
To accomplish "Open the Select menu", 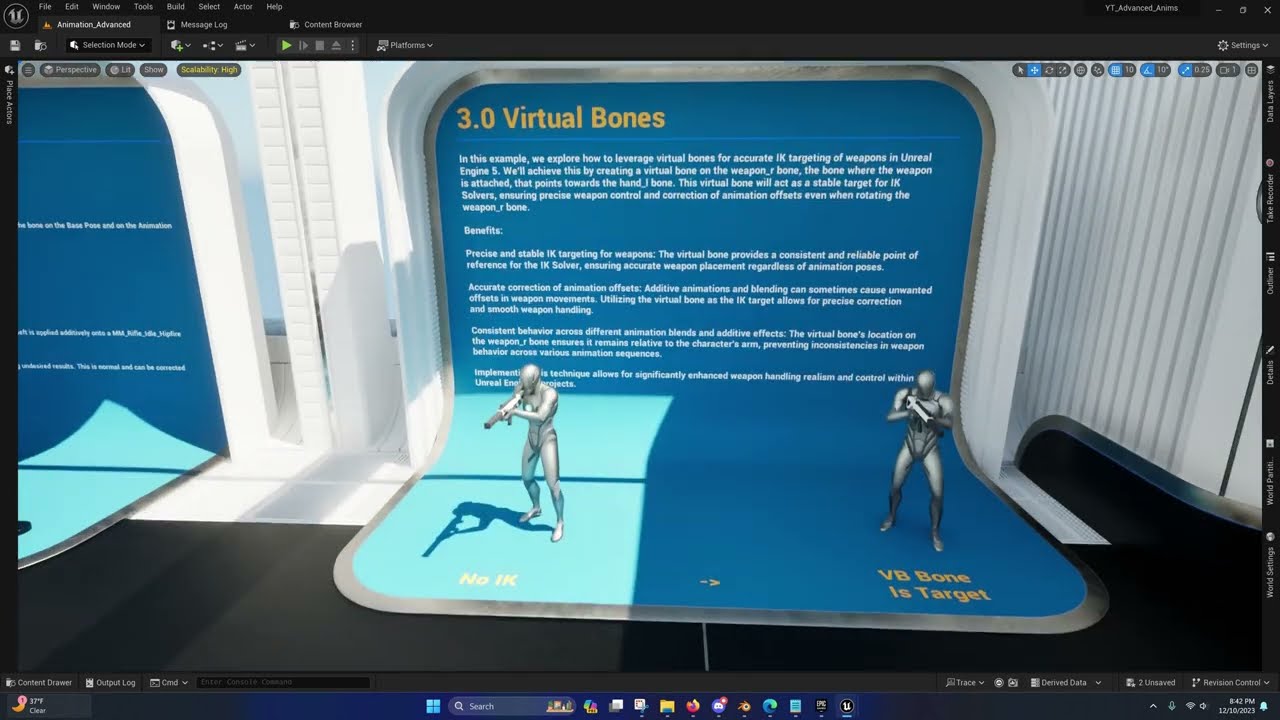I will point(209,7).
